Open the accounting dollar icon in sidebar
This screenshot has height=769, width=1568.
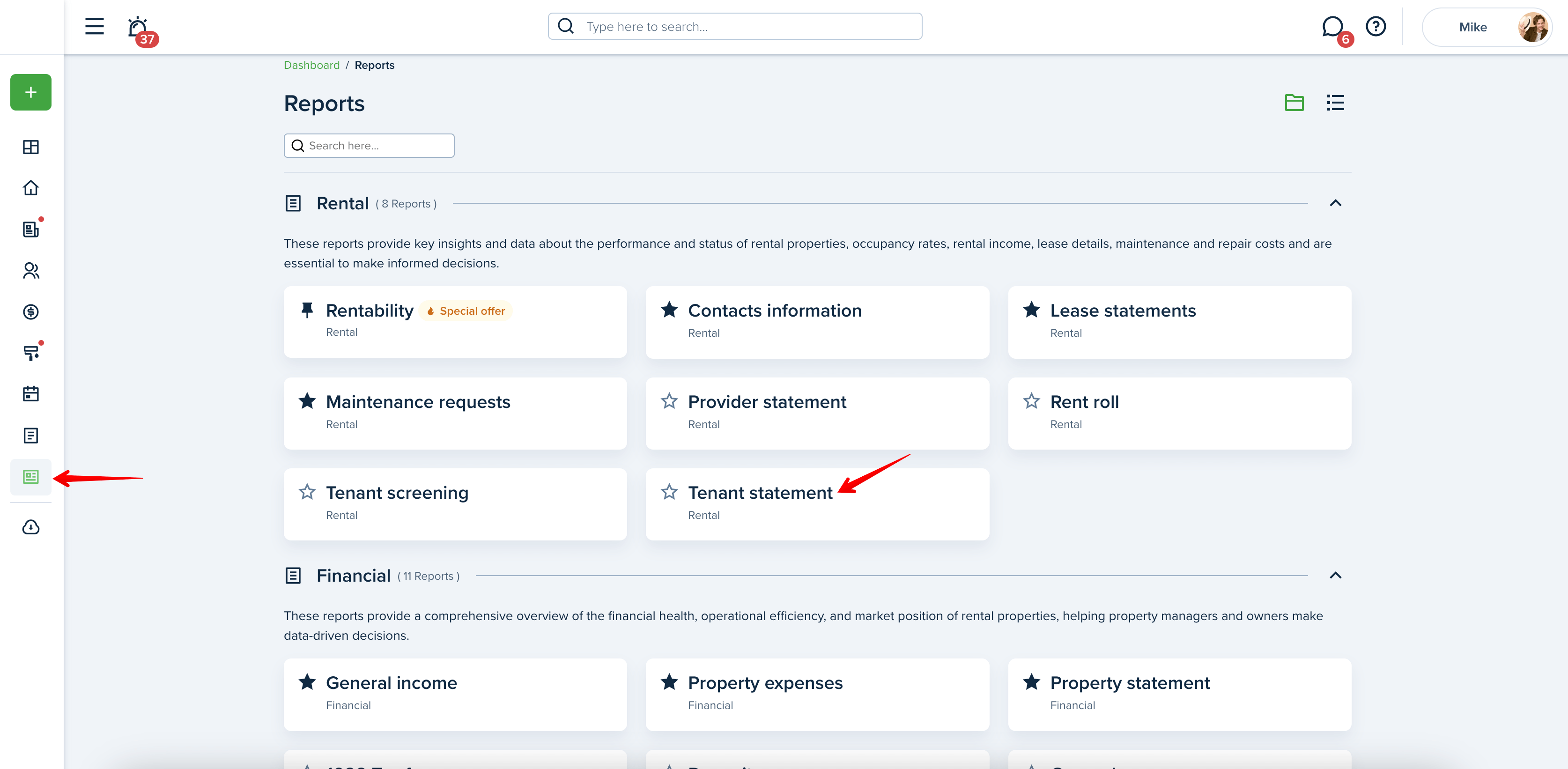(x=31, y=312)
